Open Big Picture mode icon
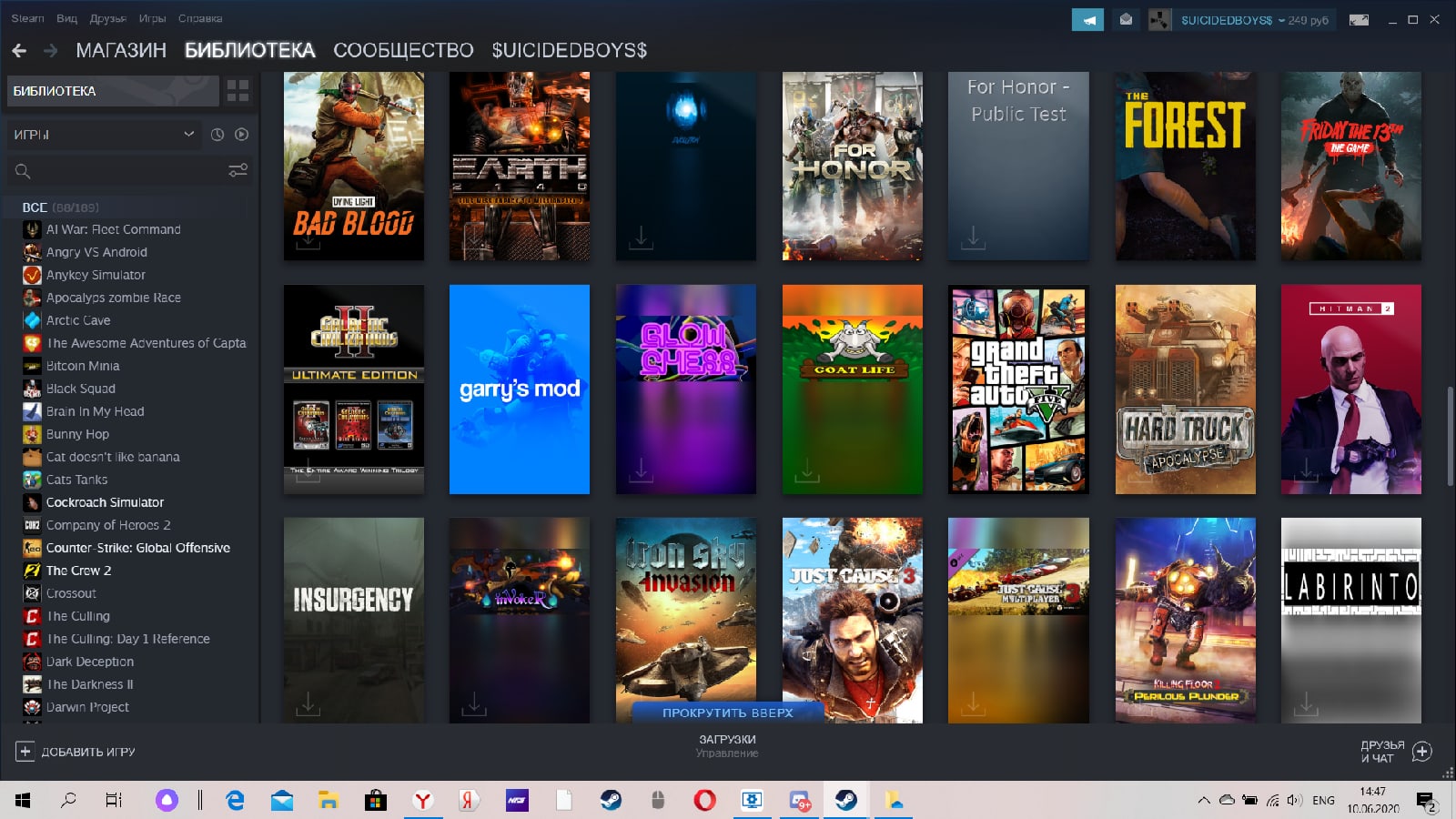Image resolution: width=1456 pixels, height=819 pixels. click(x=1359, y=20)
